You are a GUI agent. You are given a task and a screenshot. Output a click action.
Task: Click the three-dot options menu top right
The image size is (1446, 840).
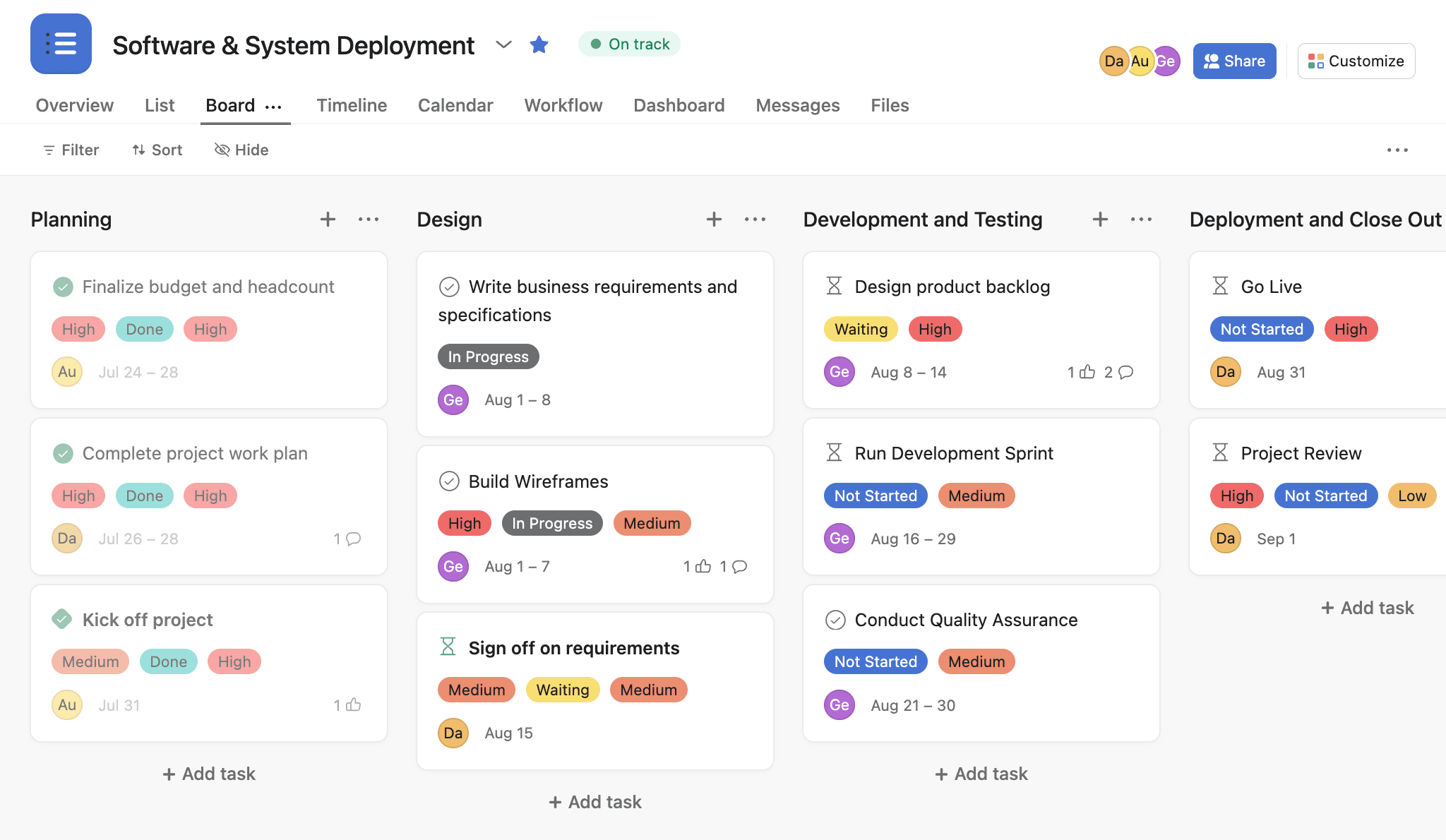(x=1398, y=150)
